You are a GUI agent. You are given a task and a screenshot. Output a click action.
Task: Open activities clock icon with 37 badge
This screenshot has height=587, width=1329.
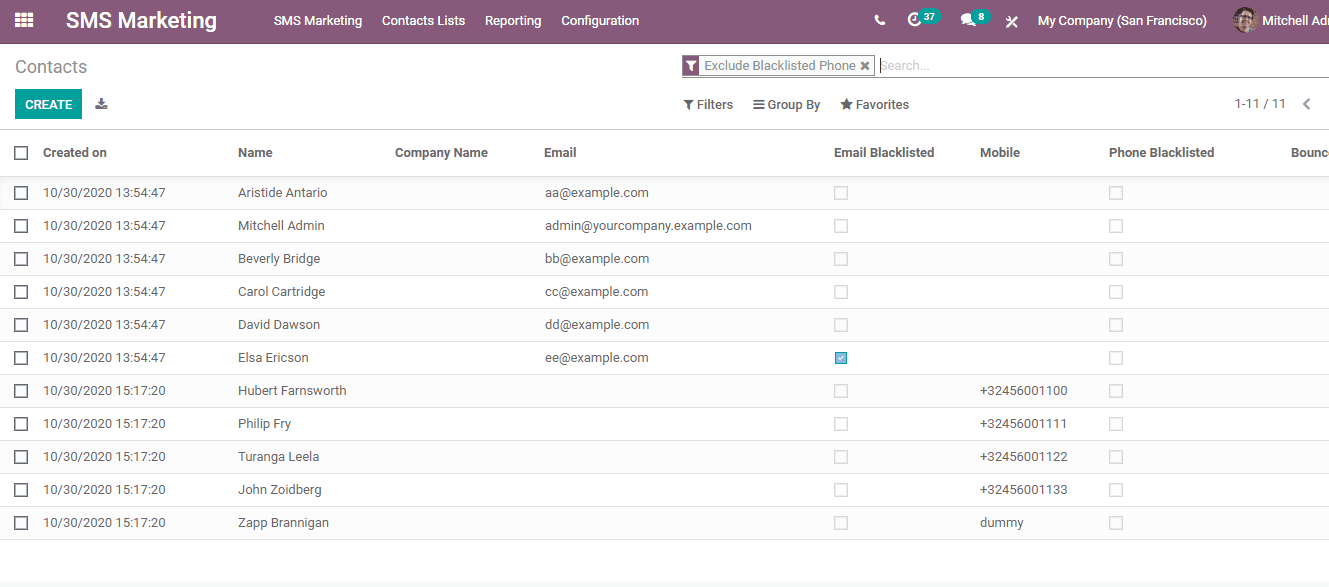tap(914, 20)
